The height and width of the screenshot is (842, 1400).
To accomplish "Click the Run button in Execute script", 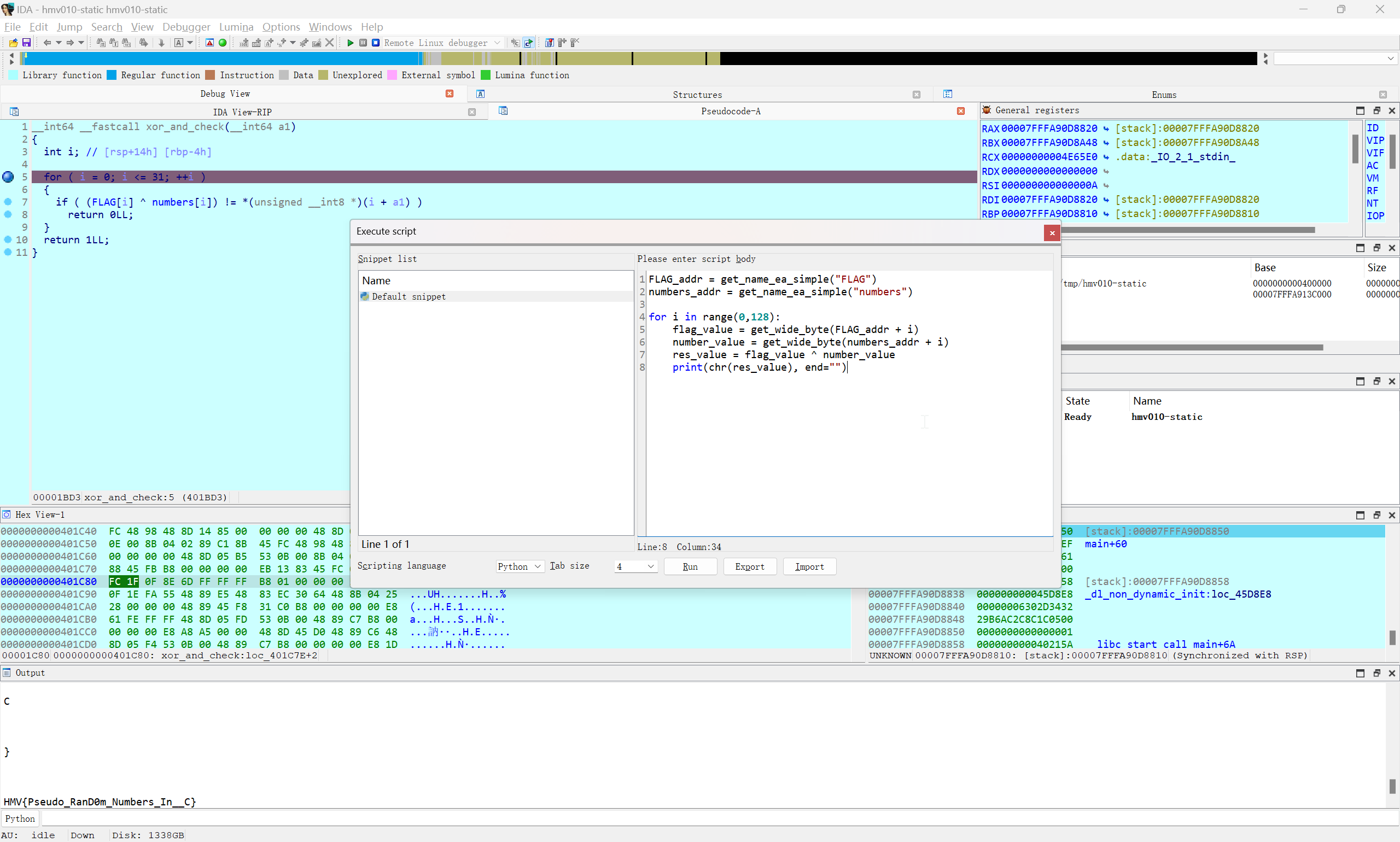I will click(x=690, y=566).
